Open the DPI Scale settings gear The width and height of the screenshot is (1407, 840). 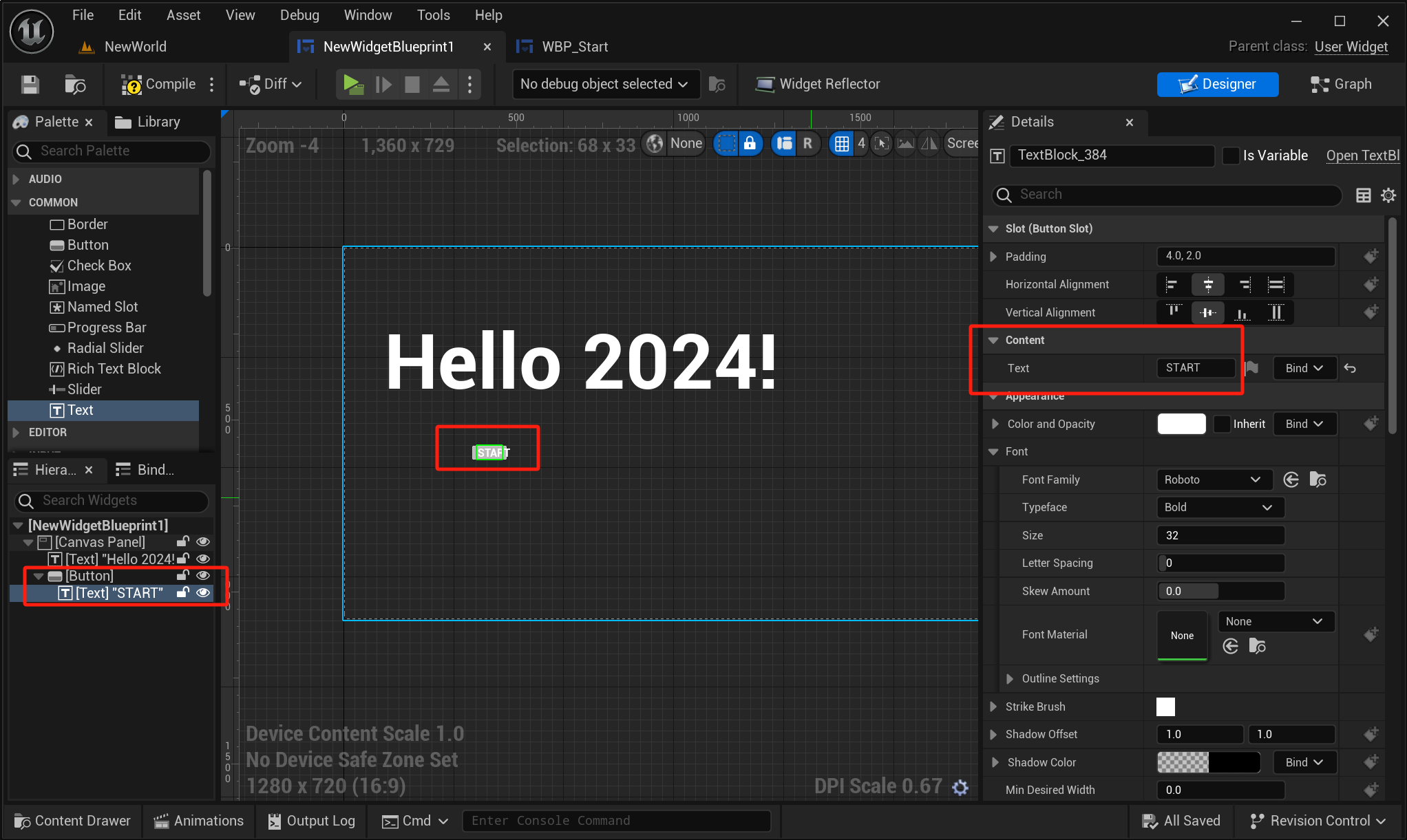point(960,787)
